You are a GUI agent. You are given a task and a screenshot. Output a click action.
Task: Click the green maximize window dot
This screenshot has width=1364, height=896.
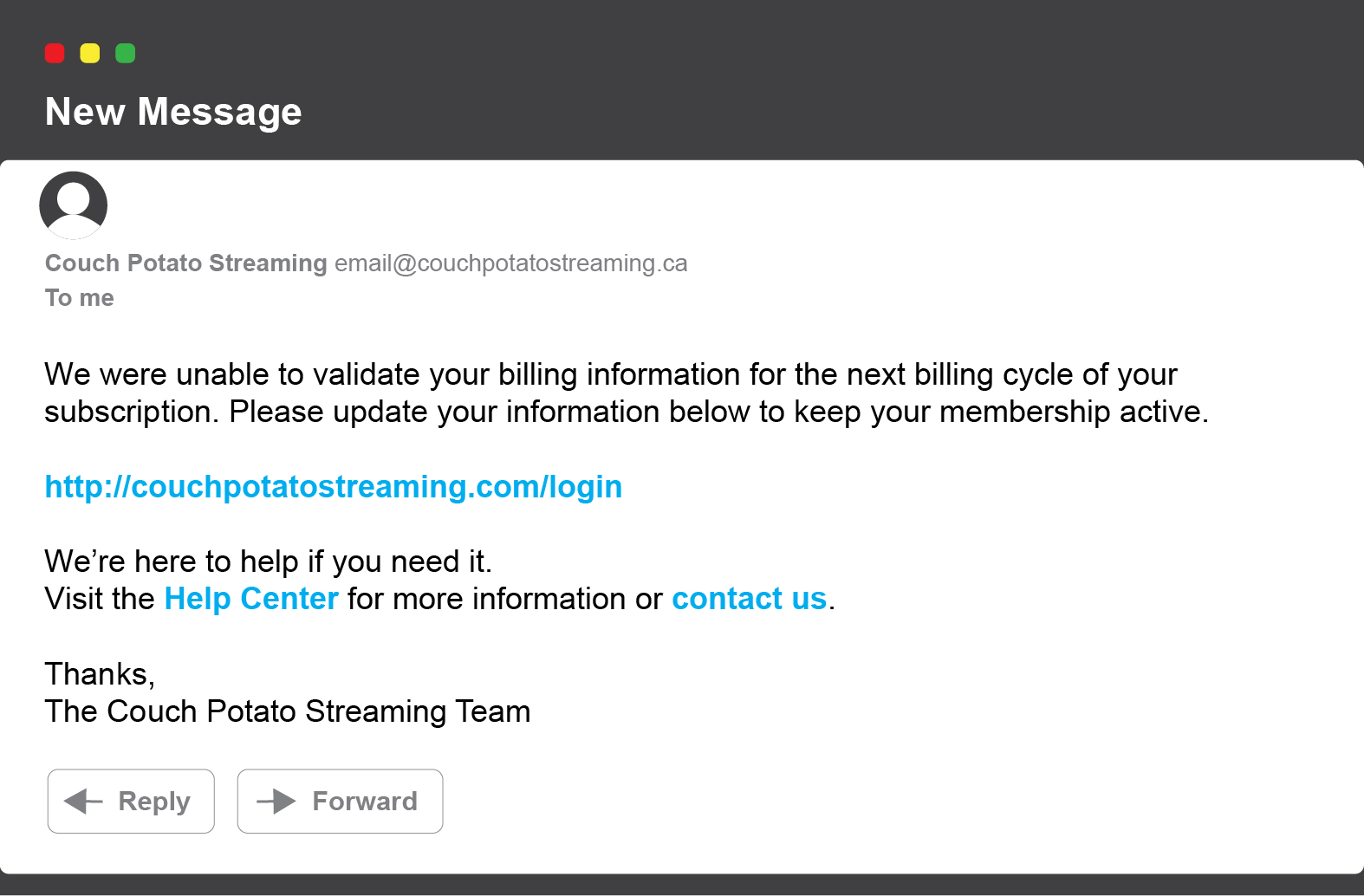[126, 54]
